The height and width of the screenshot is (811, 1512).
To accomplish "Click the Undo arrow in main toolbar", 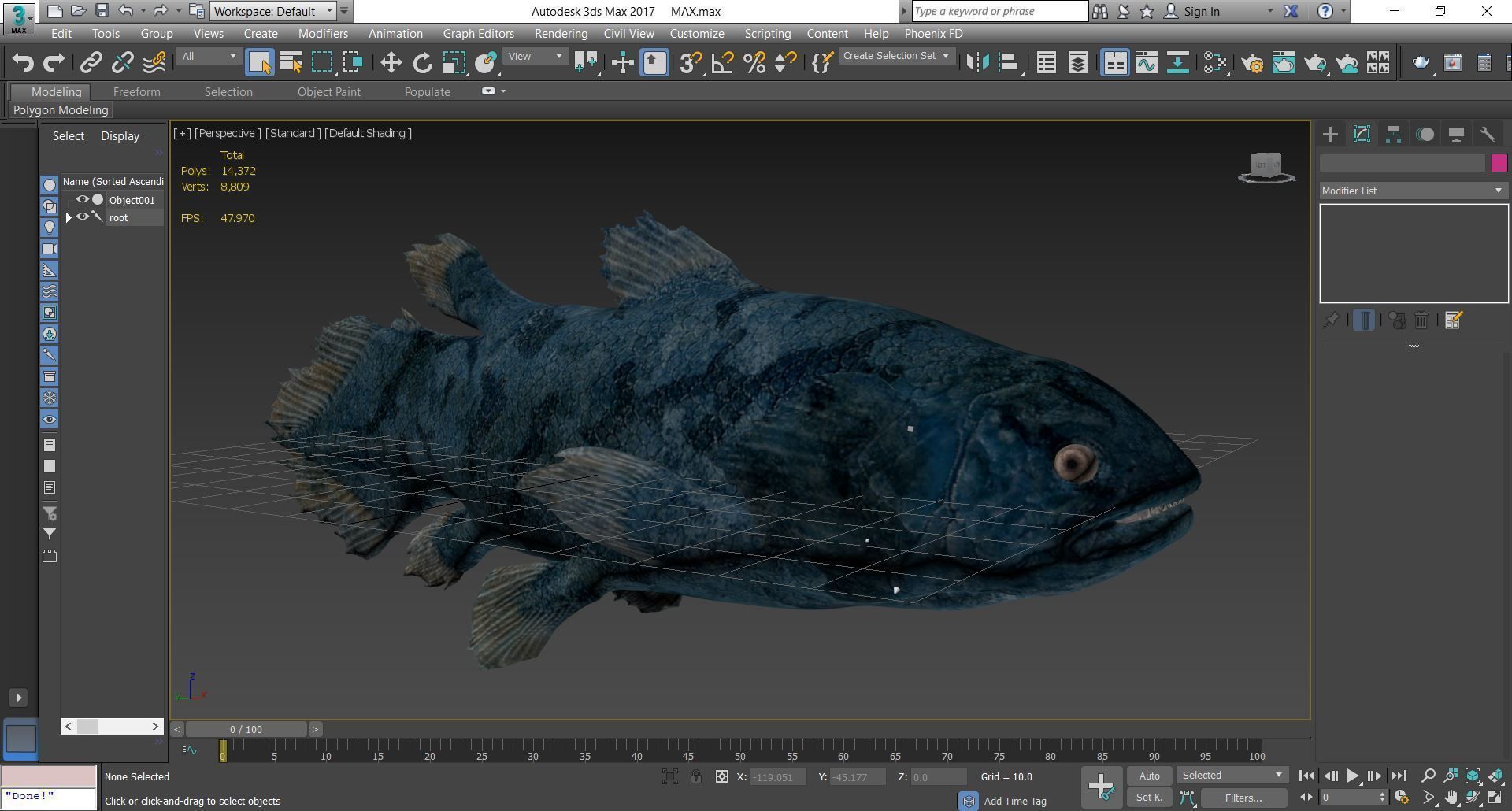I will [x=23, y=62].
